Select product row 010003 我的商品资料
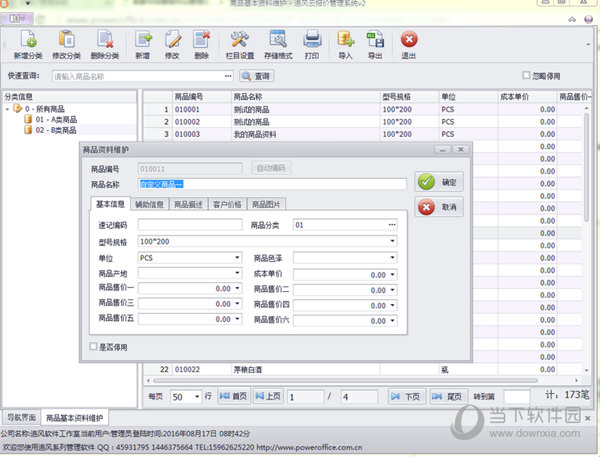The height and width of the screenshot is (457, 600). tap(362, 134)
